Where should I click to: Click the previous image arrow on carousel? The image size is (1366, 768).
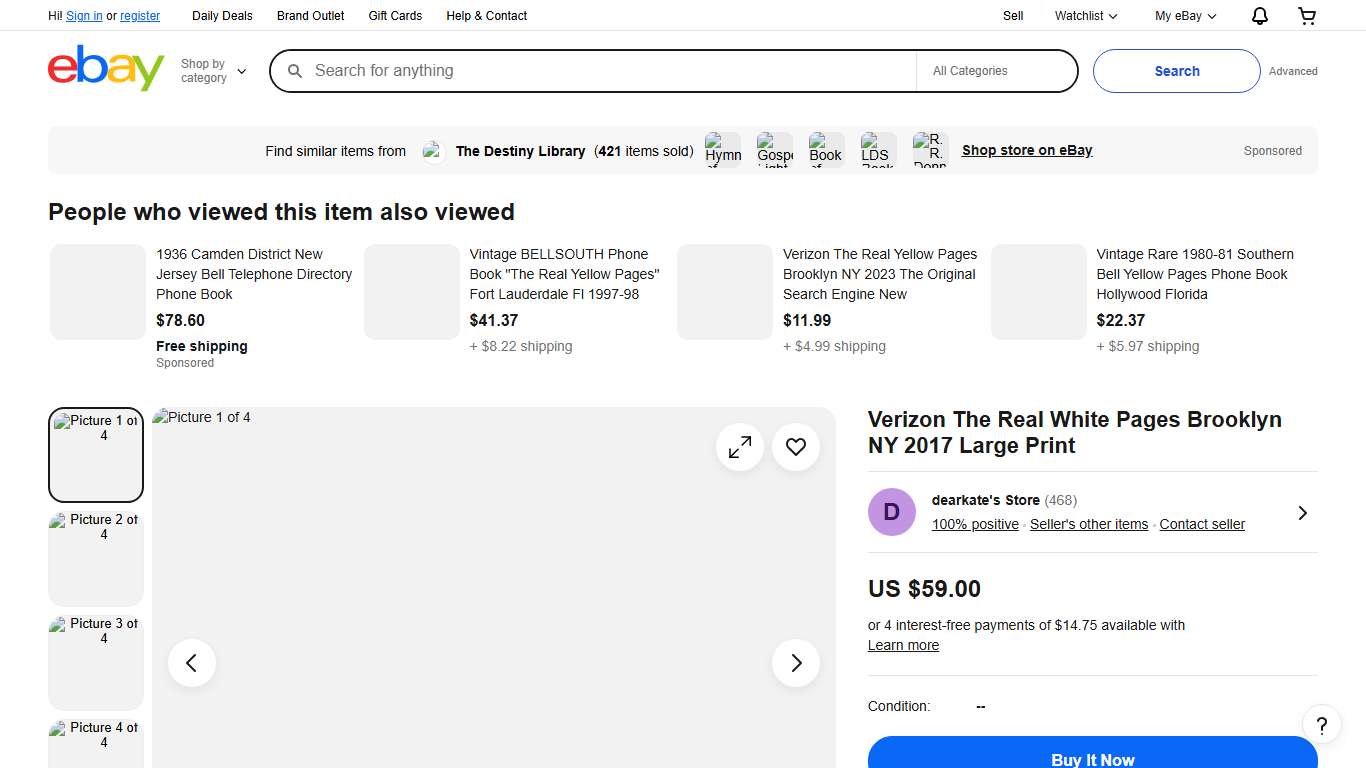pos(191,662)
